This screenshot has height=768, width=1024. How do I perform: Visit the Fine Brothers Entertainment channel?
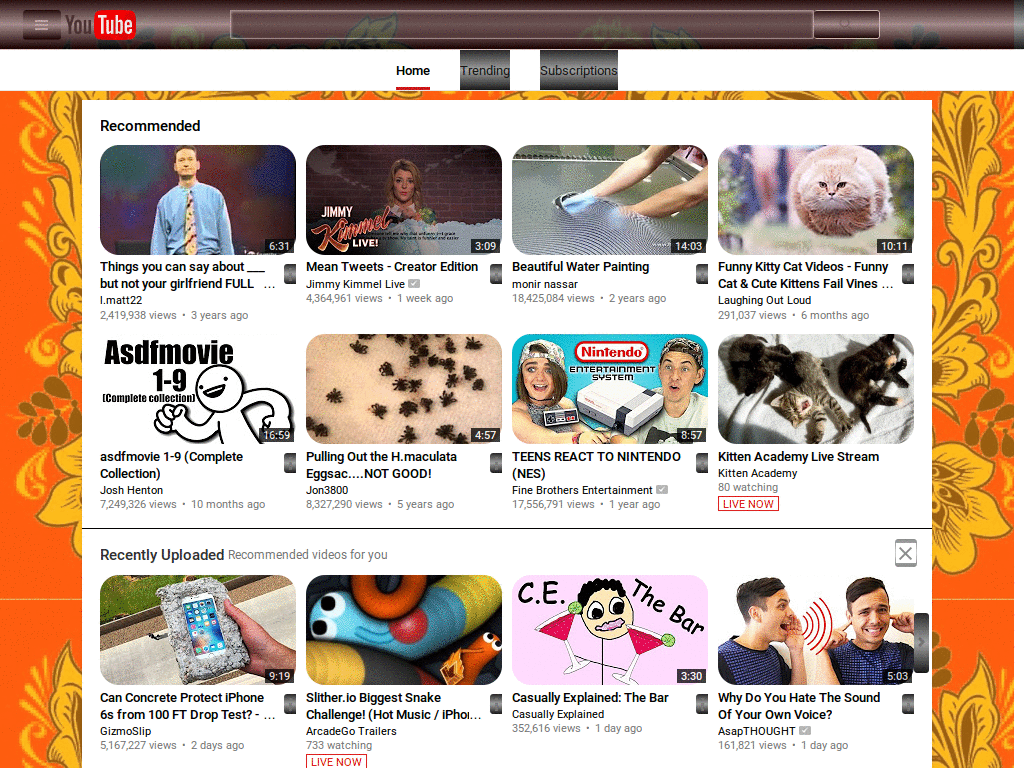pos(582,490)
